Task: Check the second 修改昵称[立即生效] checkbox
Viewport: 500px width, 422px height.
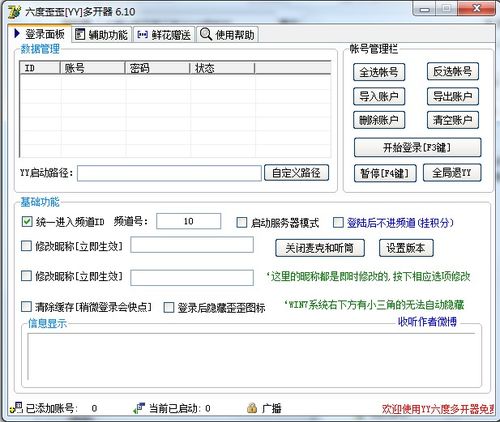Action: [x=26, y=276]
